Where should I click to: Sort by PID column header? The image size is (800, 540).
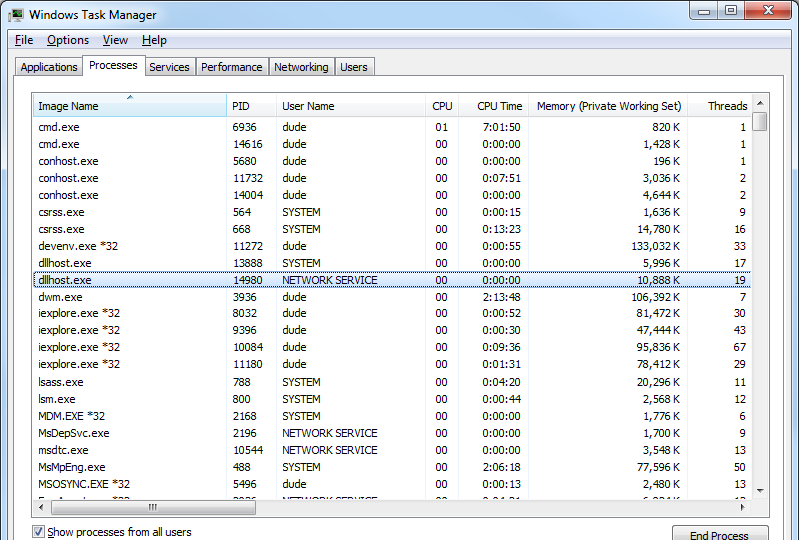[251, 106]
